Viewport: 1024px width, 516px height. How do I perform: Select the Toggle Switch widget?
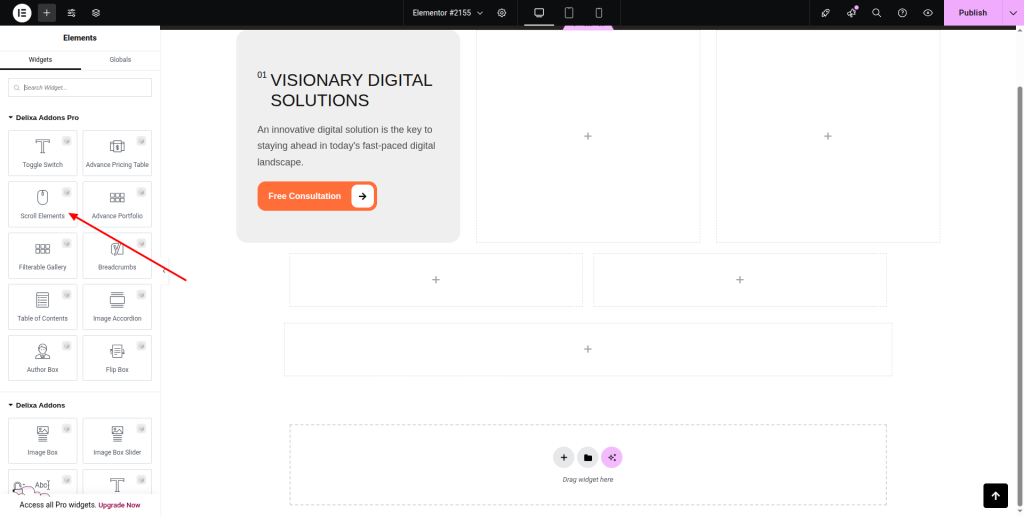(42, 153)
